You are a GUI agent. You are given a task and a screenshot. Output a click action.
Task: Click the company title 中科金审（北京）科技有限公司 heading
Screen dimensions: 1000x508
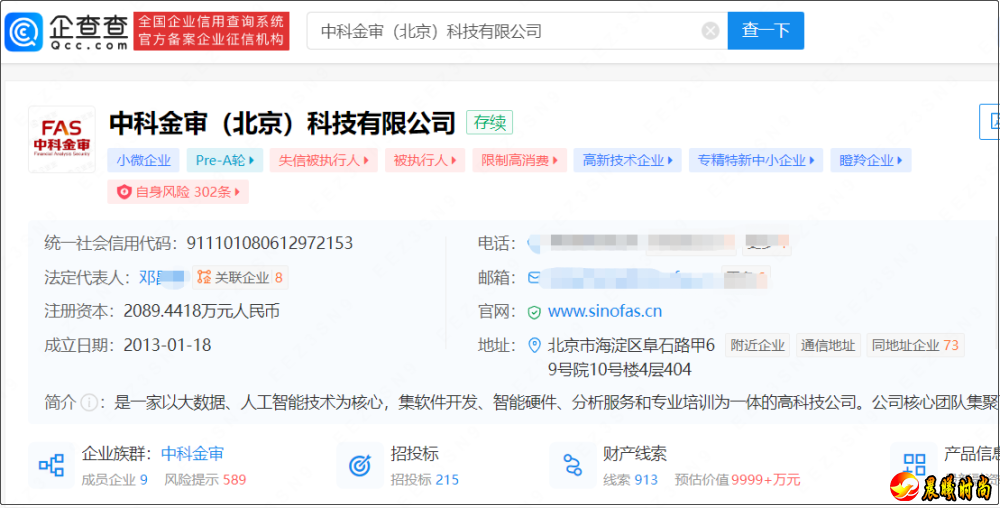pyautogui.click(x=282, y=123)
